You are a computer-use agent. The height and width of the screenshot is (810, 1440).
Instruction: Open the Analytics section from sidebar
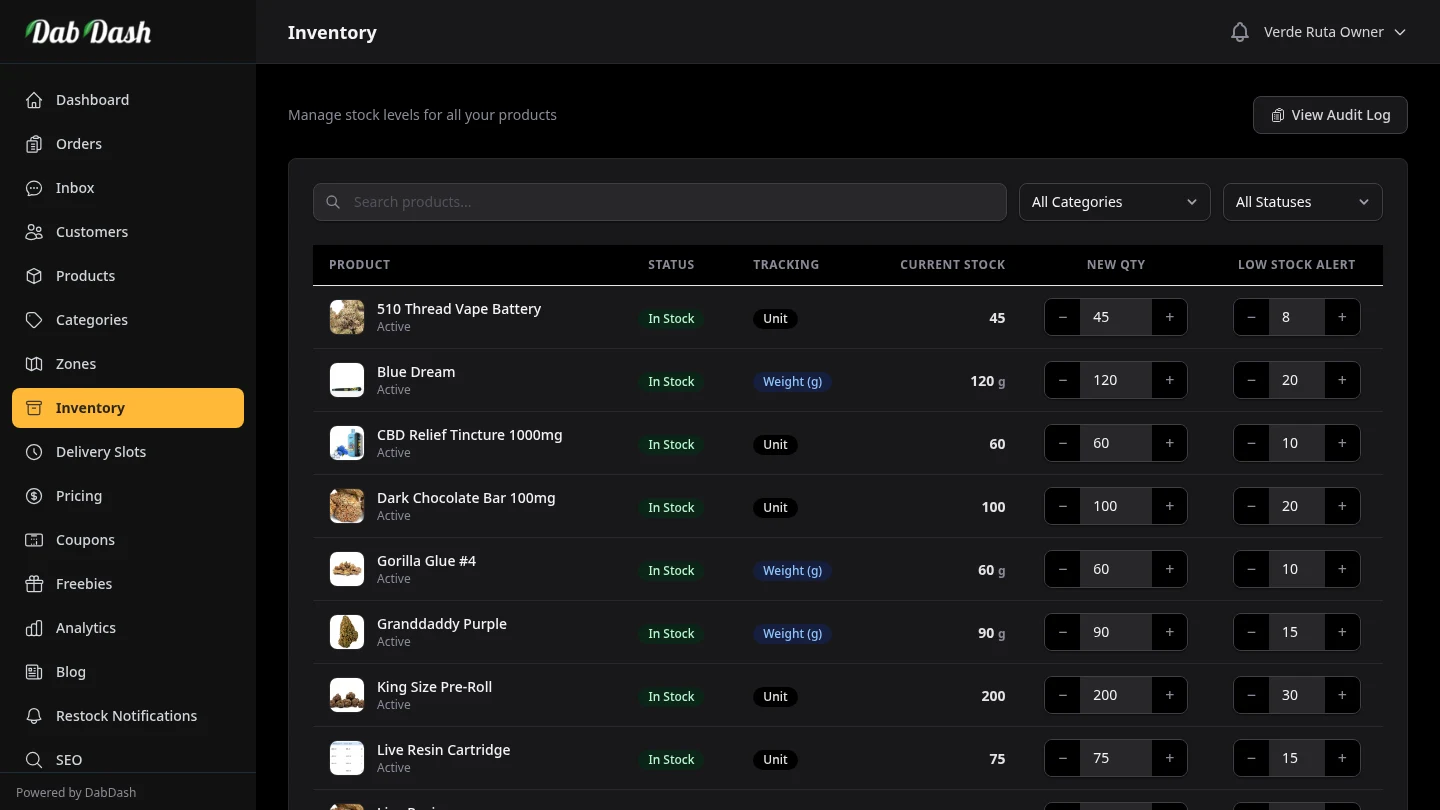pyautogui.click(x=85, y=628)
